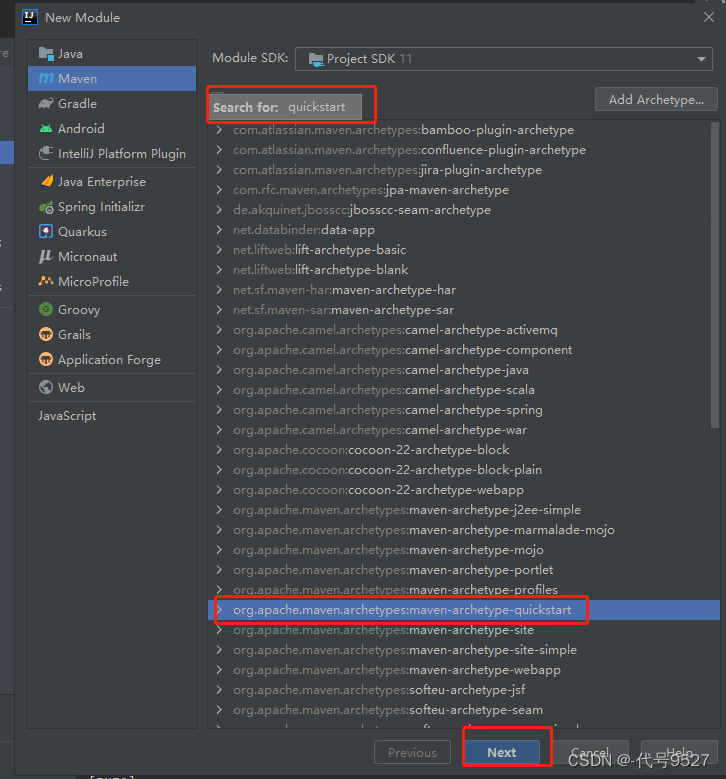The width and height of the screenshot is (726, 779).
Task: Select camel-archetype-component row
Action: (x=464, y=350)
